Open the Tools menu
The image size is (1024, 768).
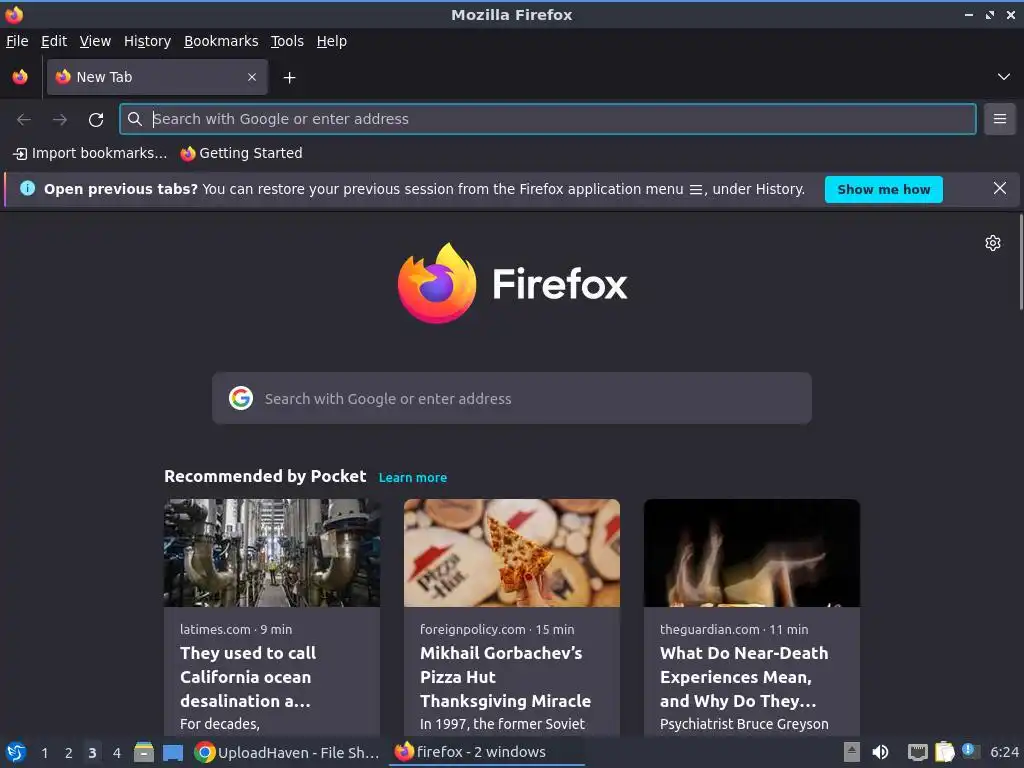pos(287,41)
